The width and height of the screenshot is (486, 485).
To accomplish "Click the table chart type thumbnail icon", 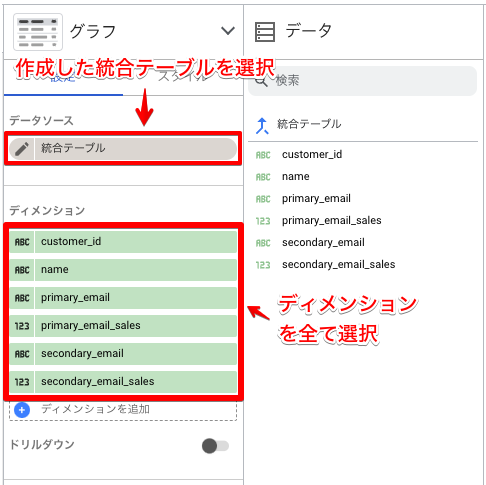I will pyautogui.click(x=38, y=32).
